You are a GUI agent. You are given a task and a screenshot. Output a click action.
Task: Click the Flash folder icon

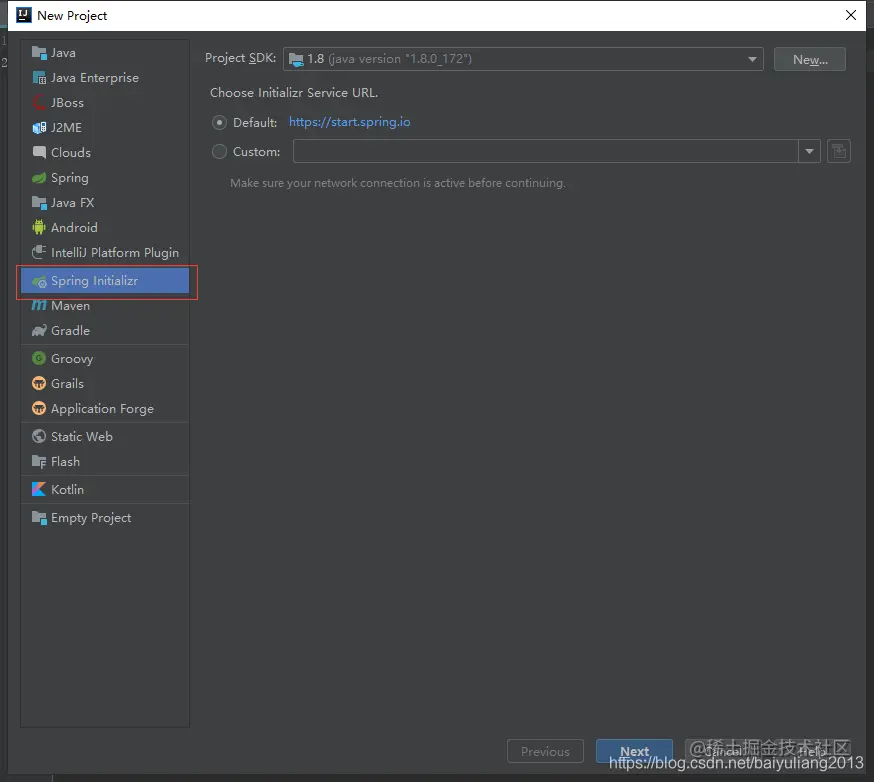tap(39, 462)
